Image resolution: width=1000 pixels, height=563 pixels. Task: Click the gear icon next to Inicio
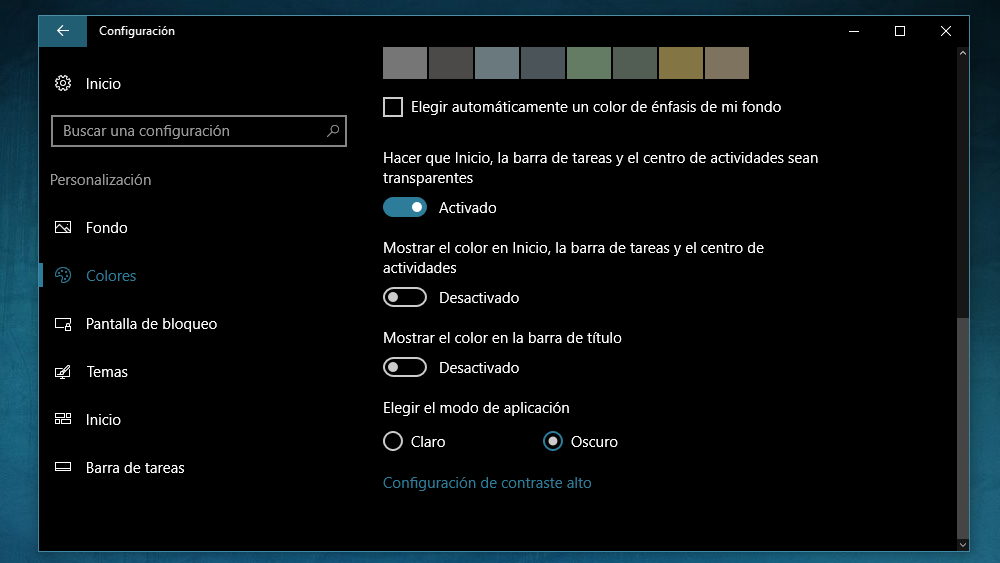(x=62, y=84)
